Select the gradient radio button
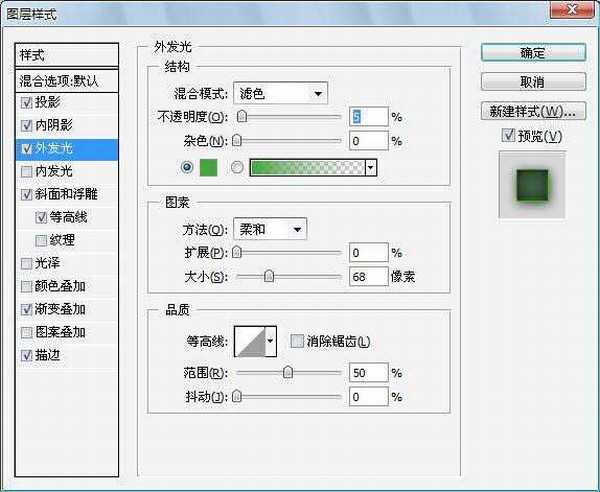The width and height of the screenshot is (600, 492). [237, 168]
